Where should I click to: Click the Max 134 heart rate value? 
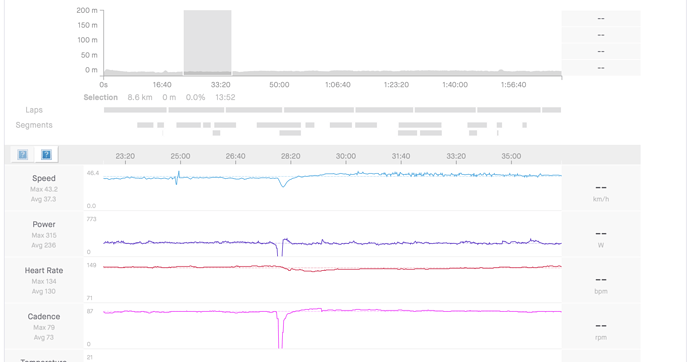(44, 282)
